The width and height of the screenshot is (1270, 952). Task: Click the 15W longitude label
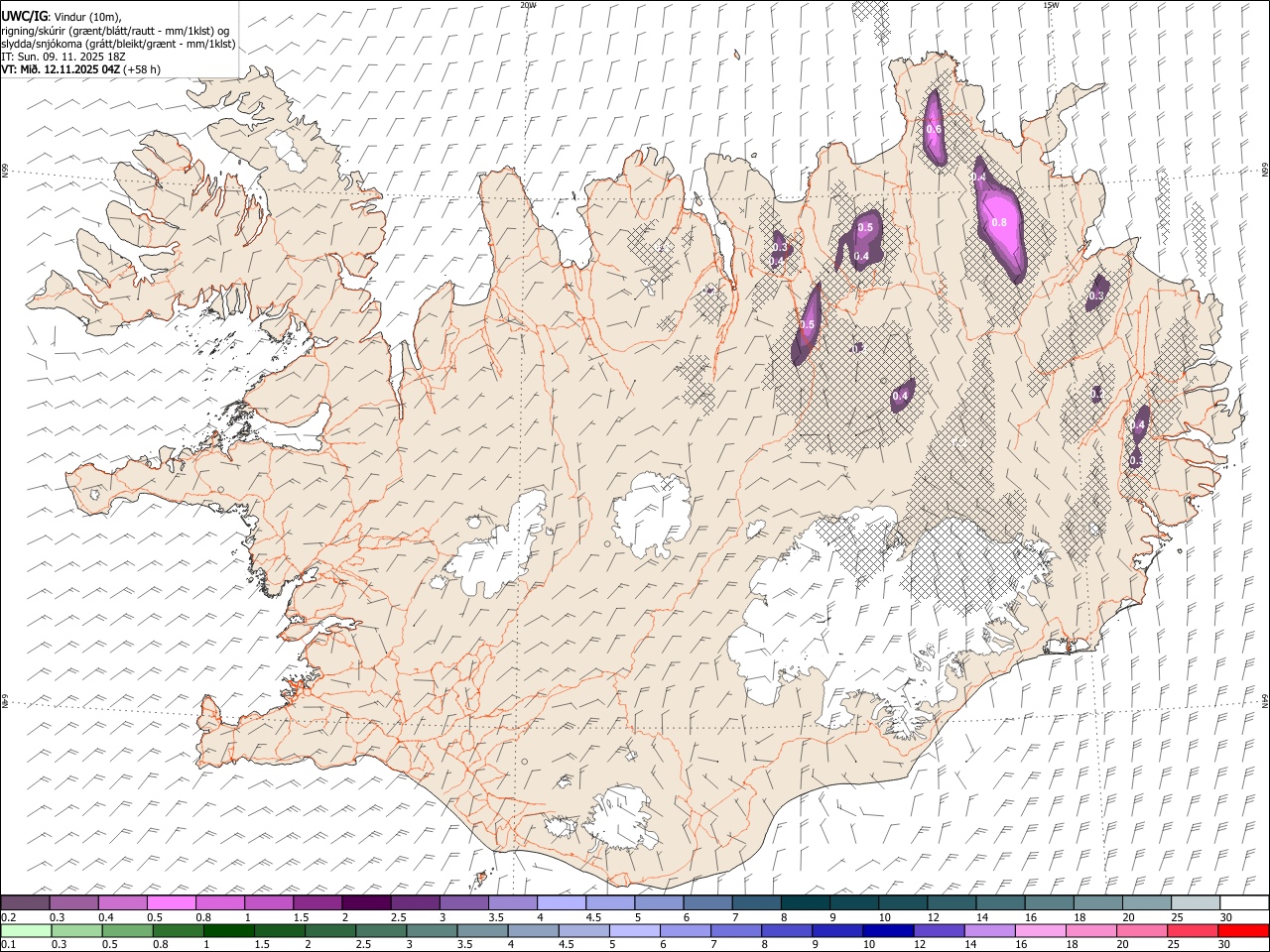(1051, 5)
